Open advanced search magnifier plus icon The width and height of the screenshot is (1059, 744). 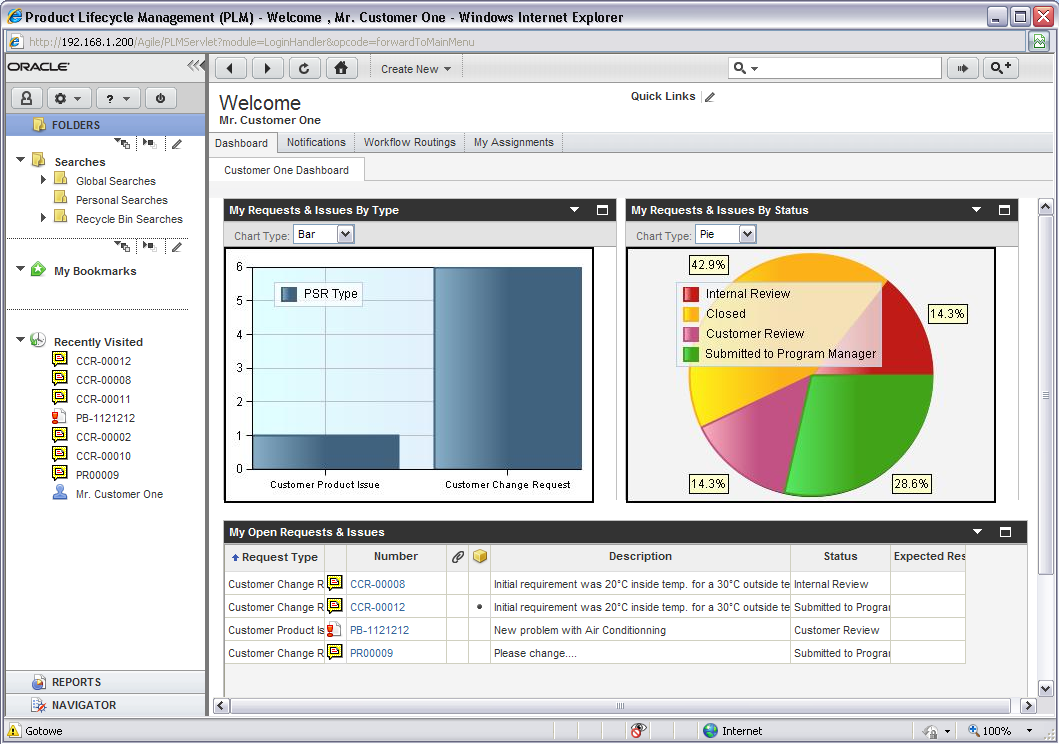[1000, 68]
